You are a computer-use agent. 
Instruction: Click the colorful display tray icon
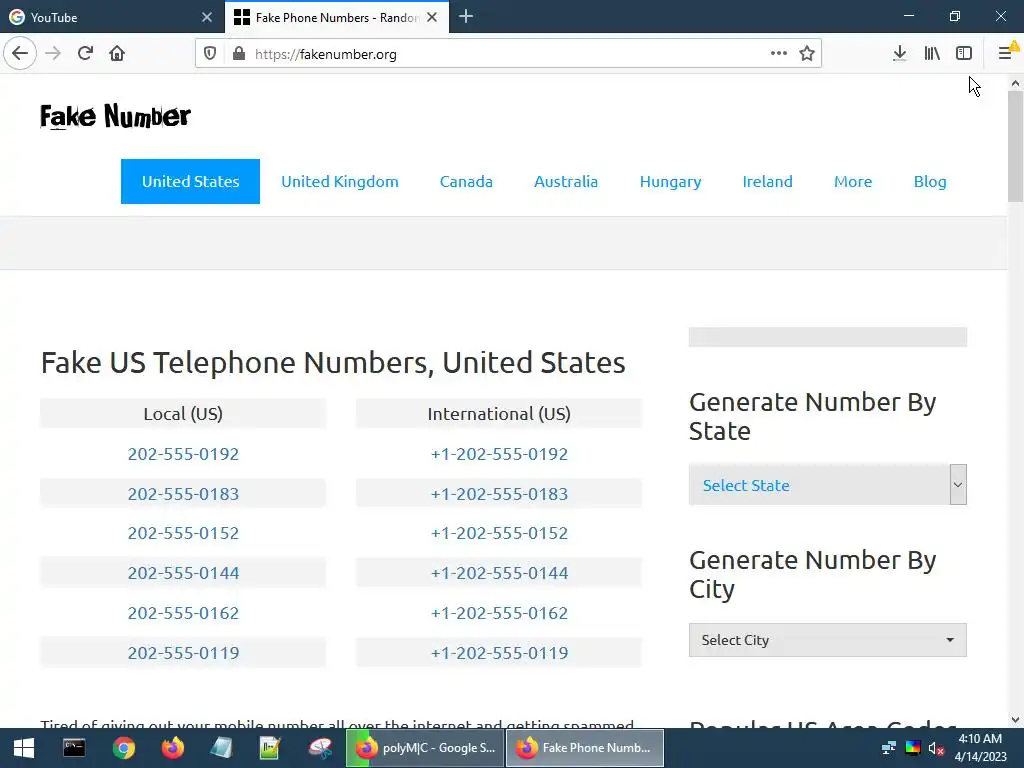[x=912, y=748]
